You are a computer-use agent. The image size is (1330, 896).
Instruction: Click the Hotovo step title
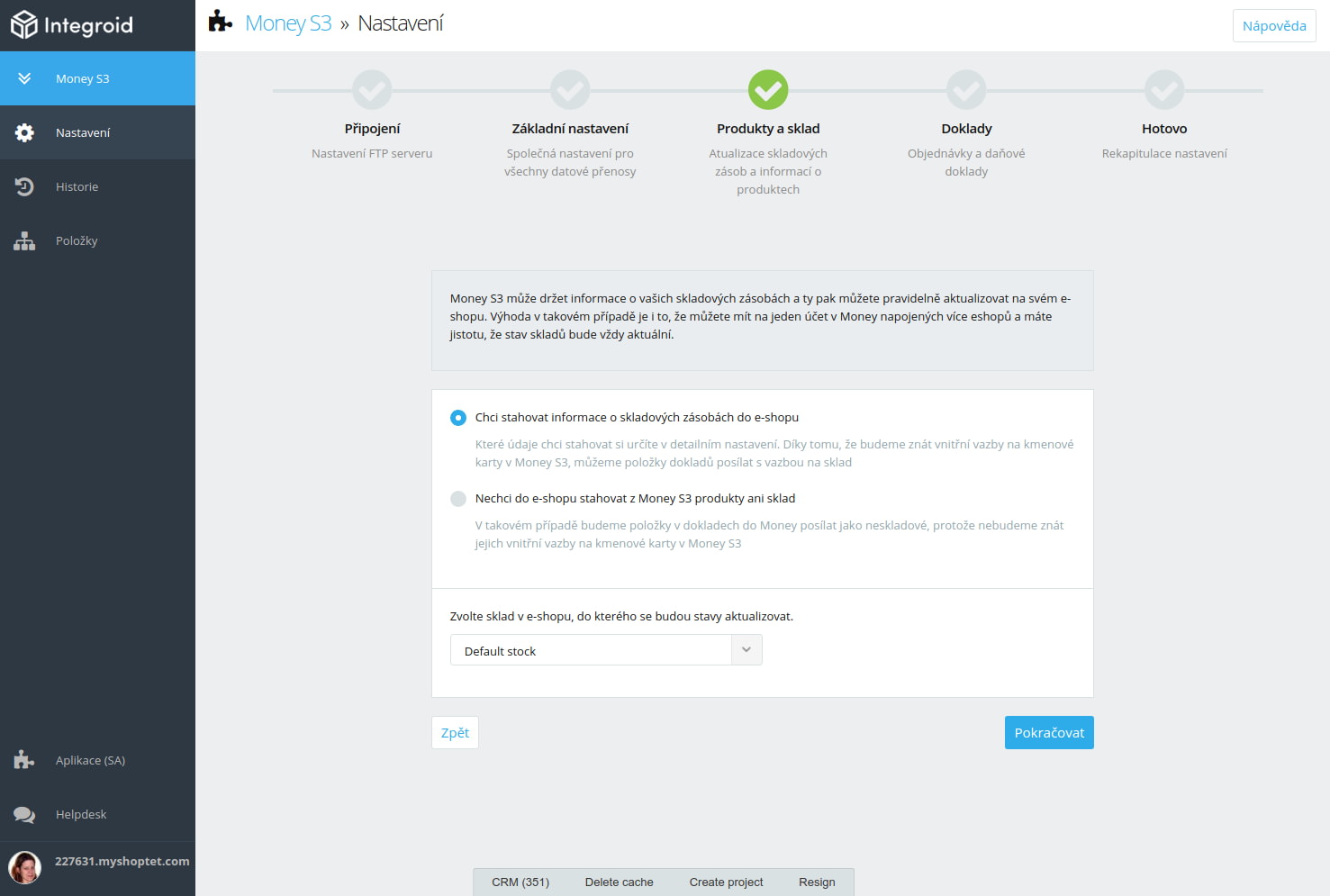point(1164,129)
